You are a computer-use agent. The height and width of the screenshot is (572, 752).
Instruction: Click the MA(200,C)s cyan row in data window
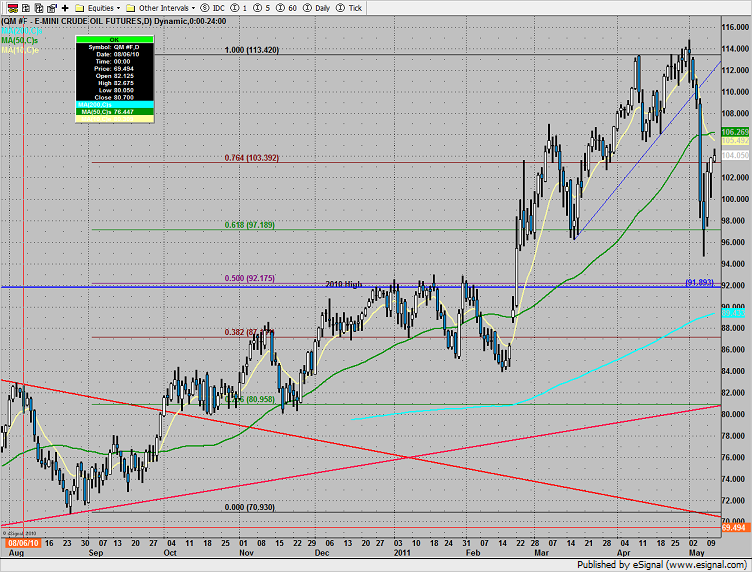pos(115,105)
